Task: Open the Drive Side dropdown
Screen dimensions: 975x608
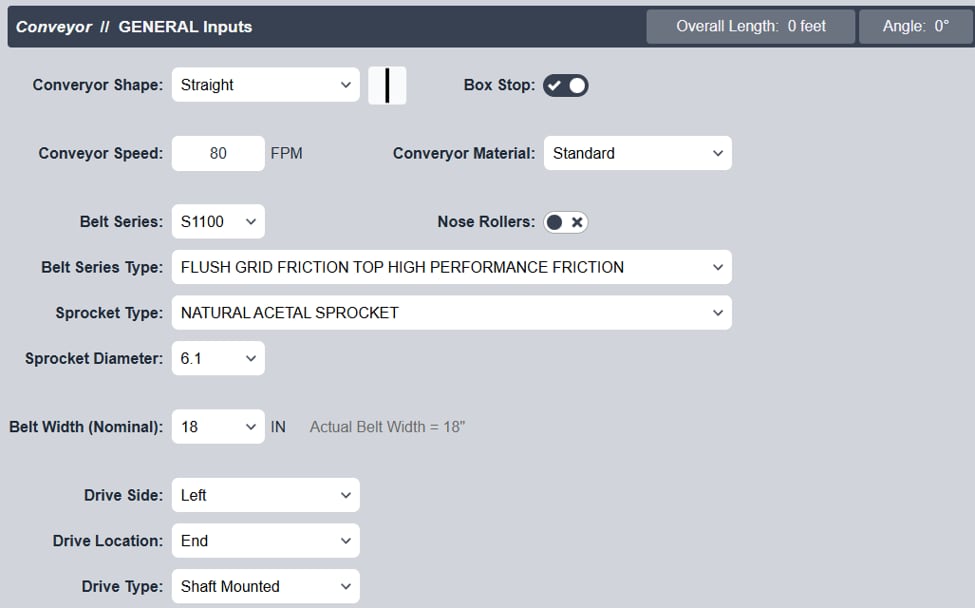Action: tap(266, 495)
